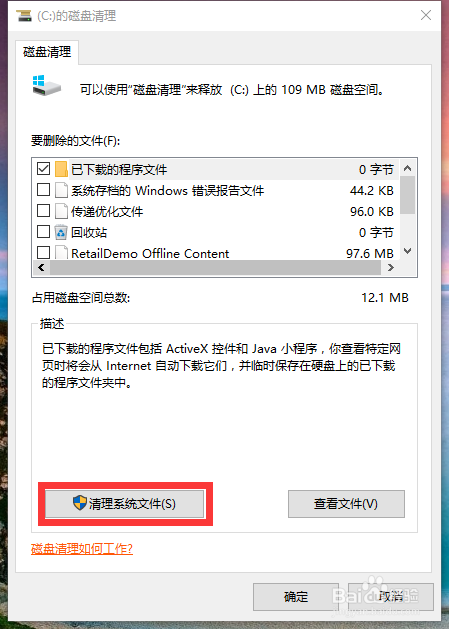This screenshot has width=449, height=629.
Task: Click the file list scroll down arrow
Action: pyautogui.click(x=407, y=252)
